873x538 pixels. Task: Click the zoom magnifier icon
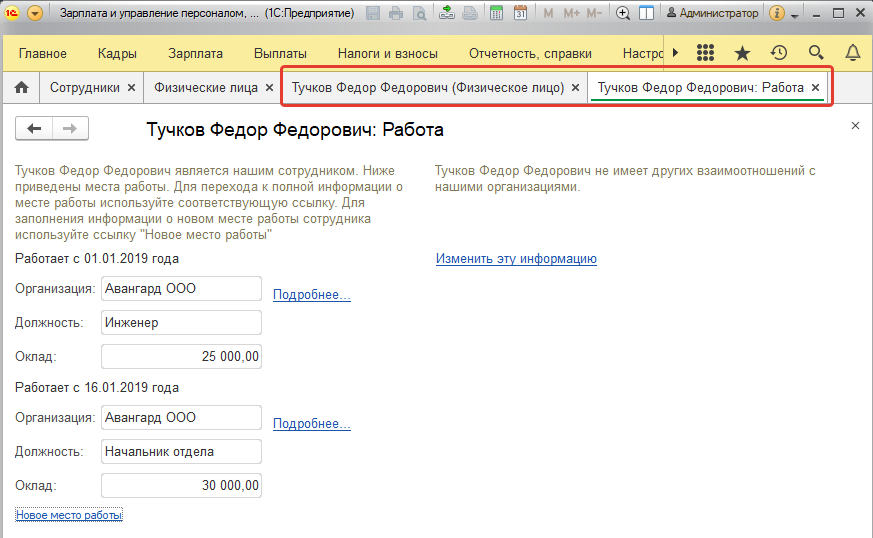(623, 14)
